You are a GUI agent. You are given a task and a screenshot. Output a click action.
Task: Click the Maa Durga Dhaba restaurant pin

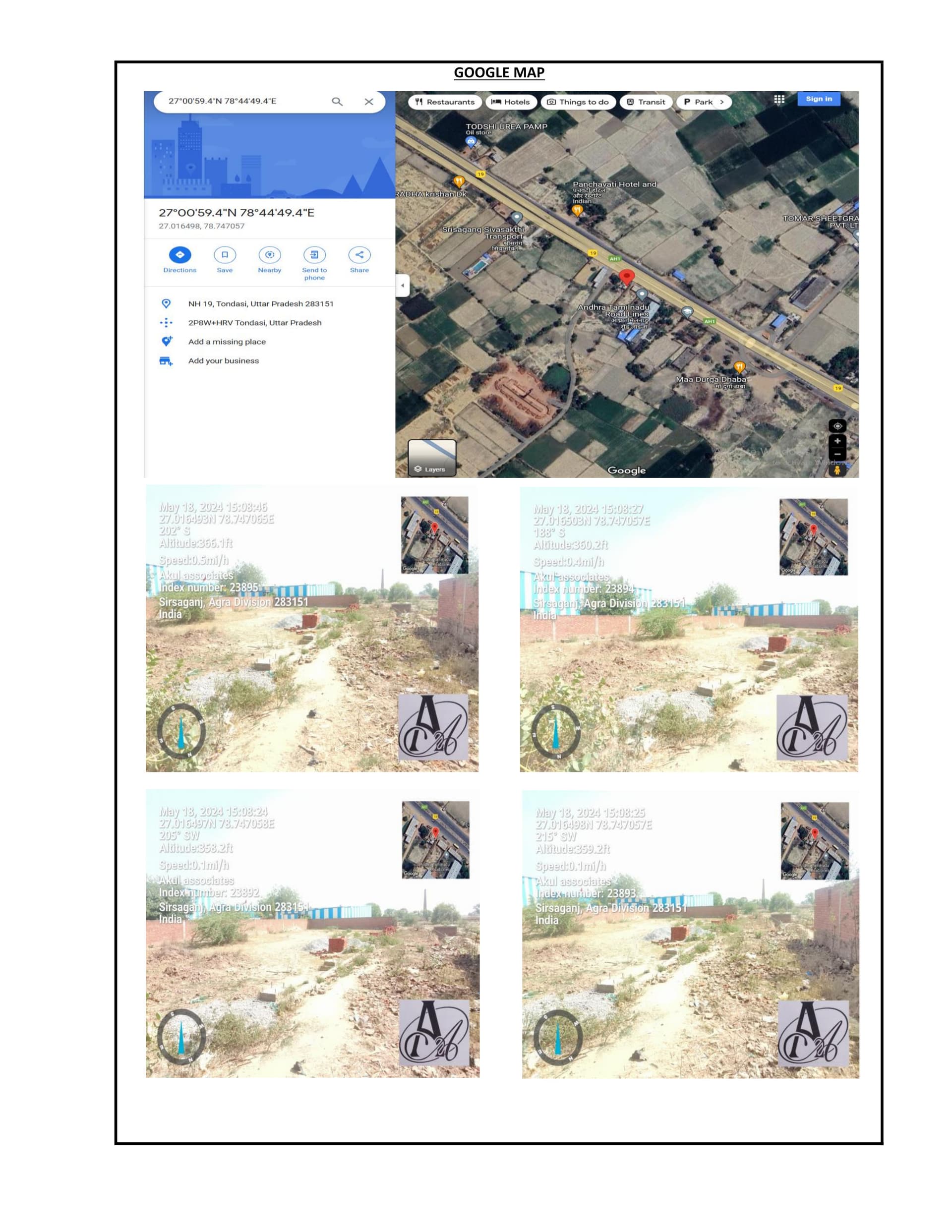[x=739, y=368]
